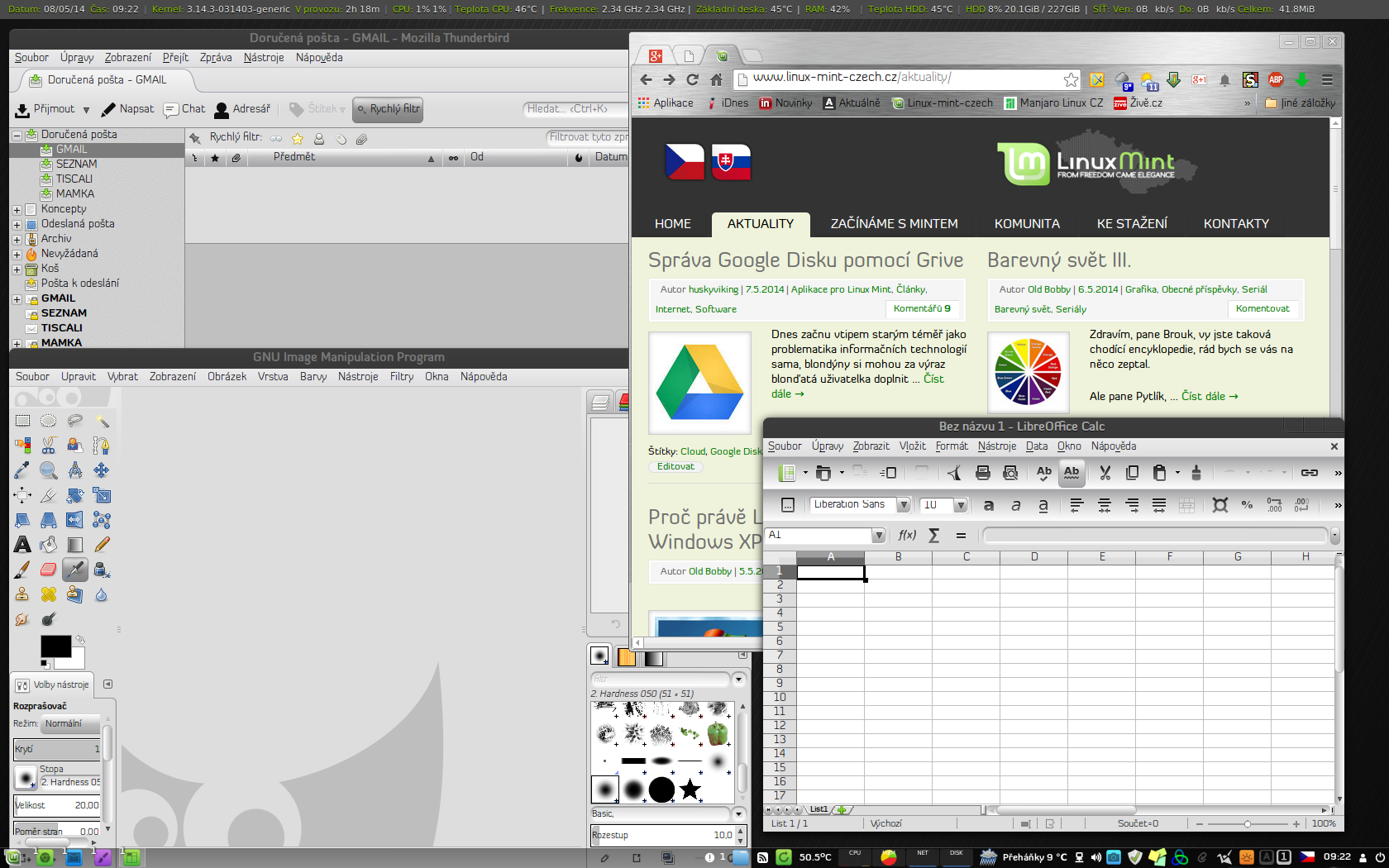Expand the Archiv folder in Thunderbird
Viewport: 1389px width, 868px height.
(17, 240)
